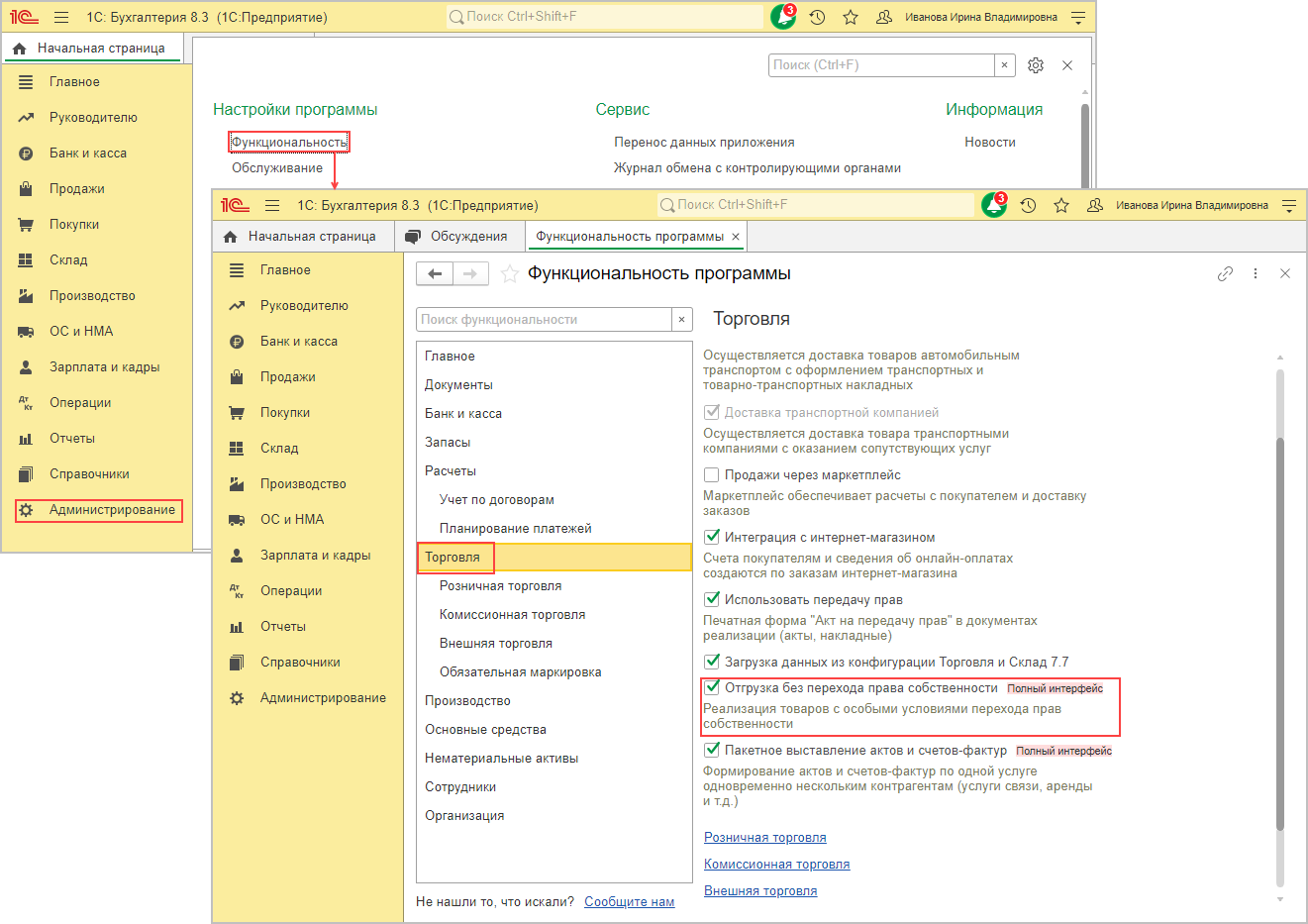Toggle Пакетное выставление актов и счетов-фактур checkbox
The width and height of the screenshot is (1308, 924).
pos(711,750)
